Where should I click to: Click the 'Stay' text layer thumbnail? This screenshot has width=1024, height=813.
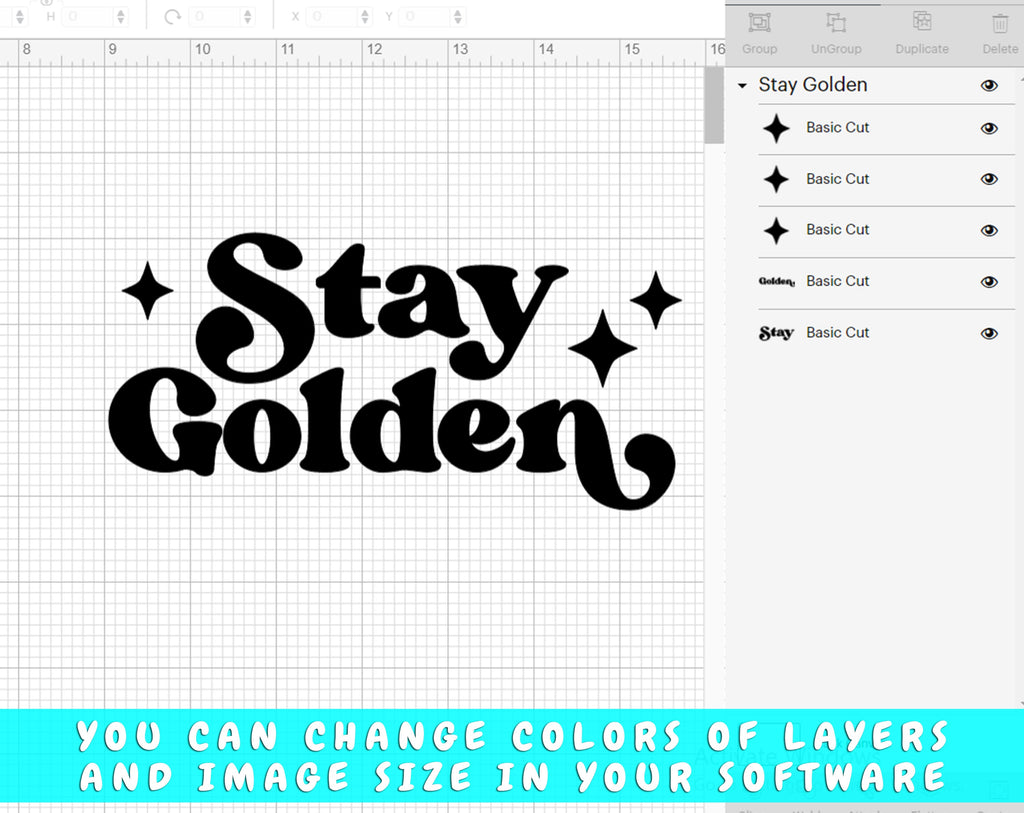(776, 332)
